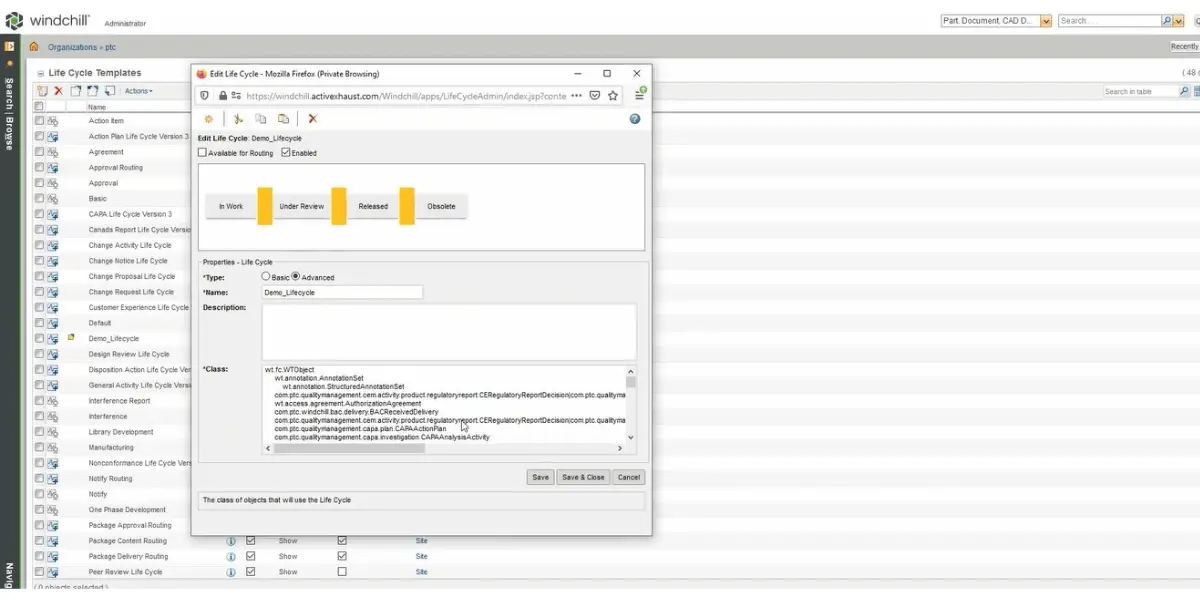
Task: Select the Basic type radio button
Action: pos(265,276)
